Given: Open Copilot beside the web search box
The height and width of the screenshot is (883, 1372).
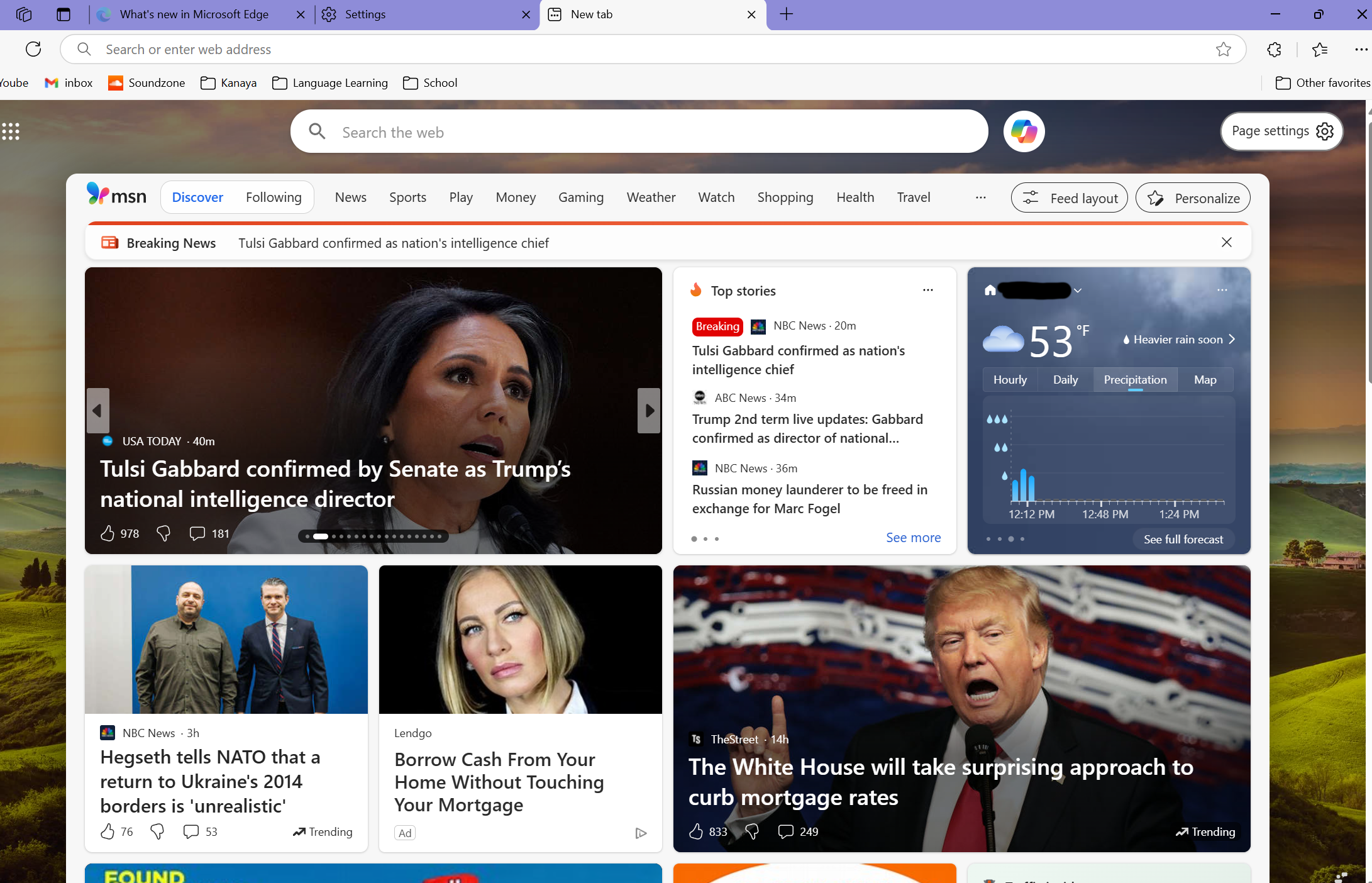Looking at the screenshot, I should click(1023, 131).
